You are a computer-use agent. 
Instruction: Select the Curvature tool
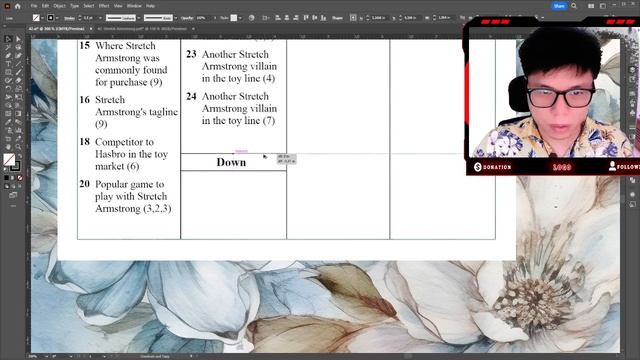[x=18, y=56]
